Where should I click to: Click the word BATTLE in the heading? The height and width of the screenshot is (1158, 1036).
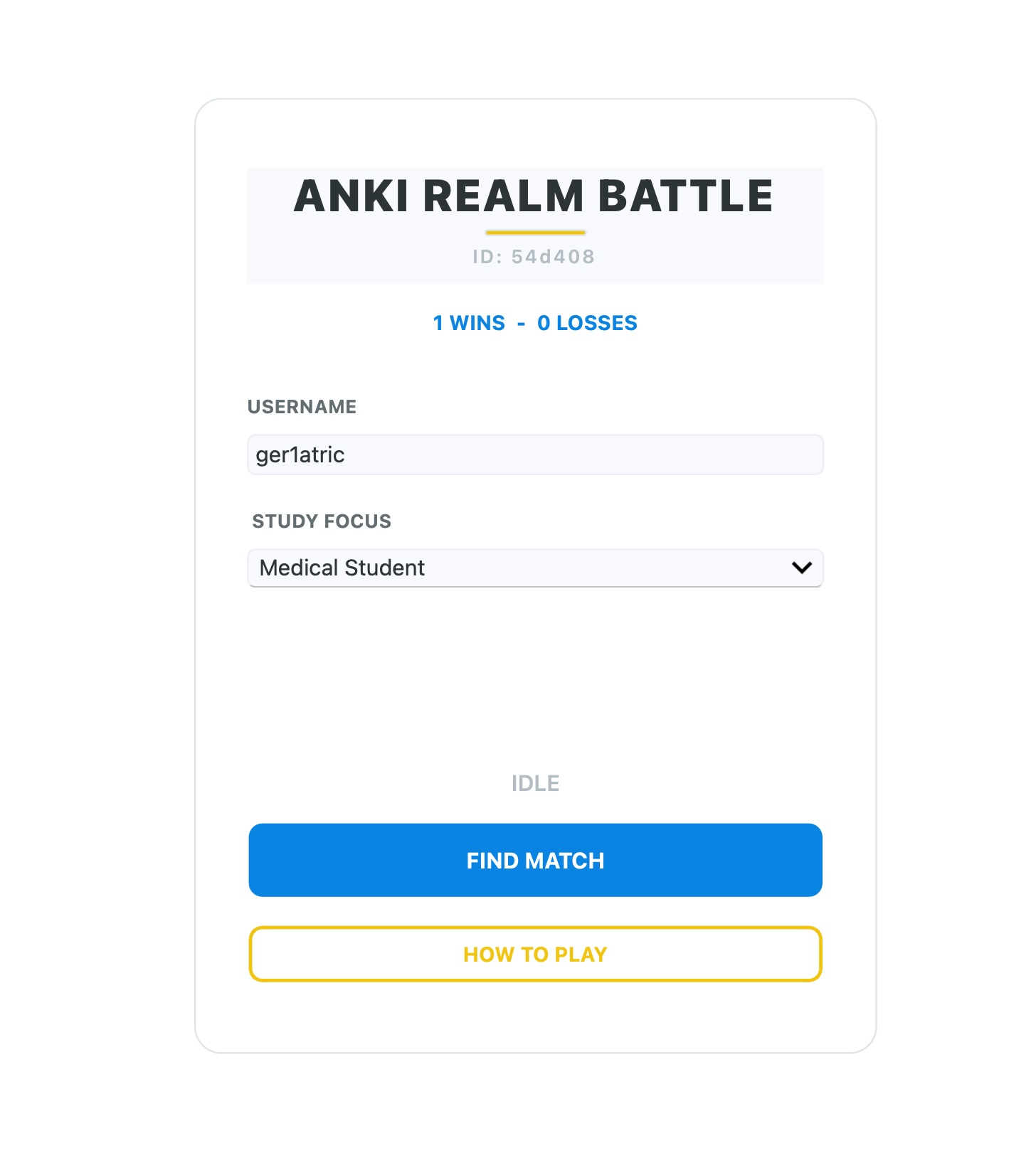click(685, 196)
